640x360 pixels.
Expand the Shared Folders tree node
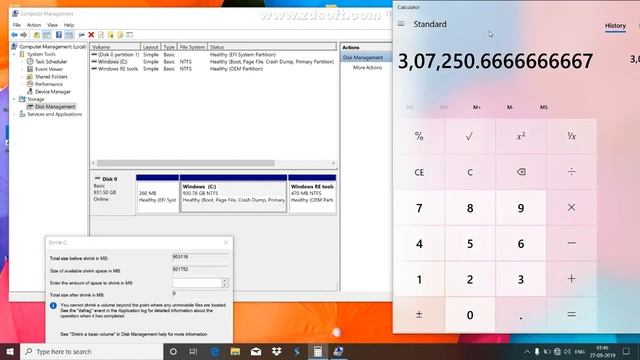pos(22,77)
